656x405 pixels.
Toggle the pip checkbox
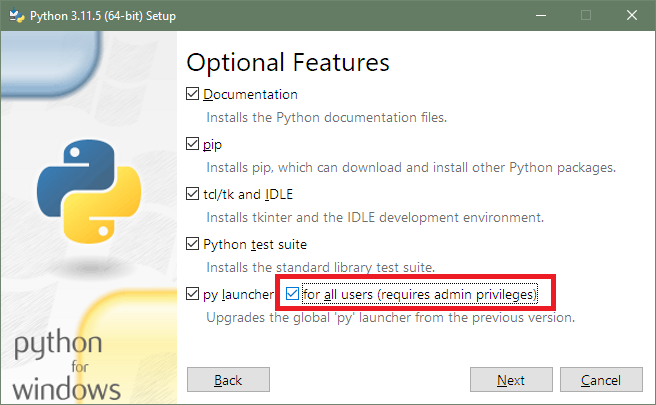click(x=193, y=145)
